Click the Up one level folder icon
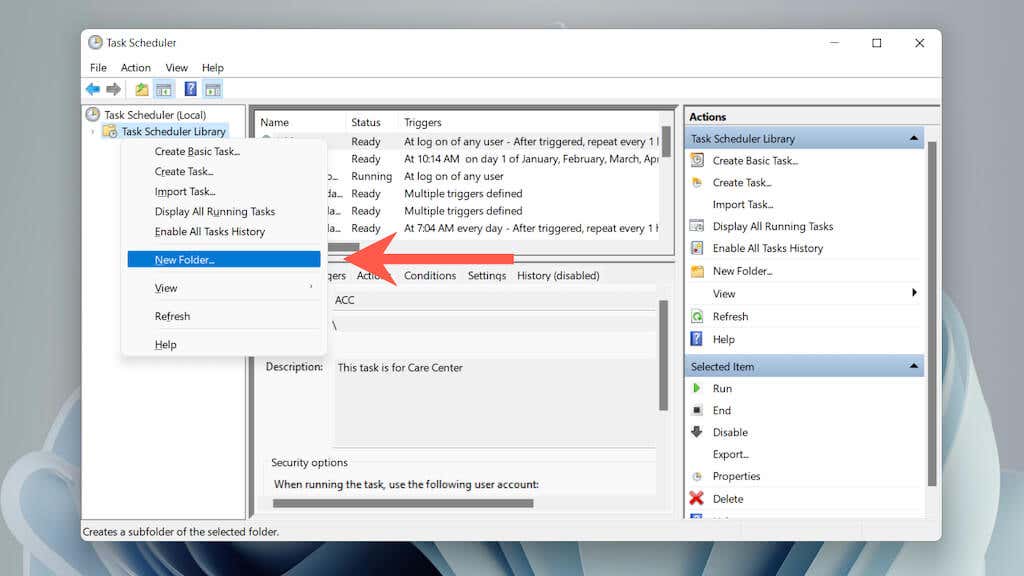This screenshot has width=1024, height=576. click(142, 89)
